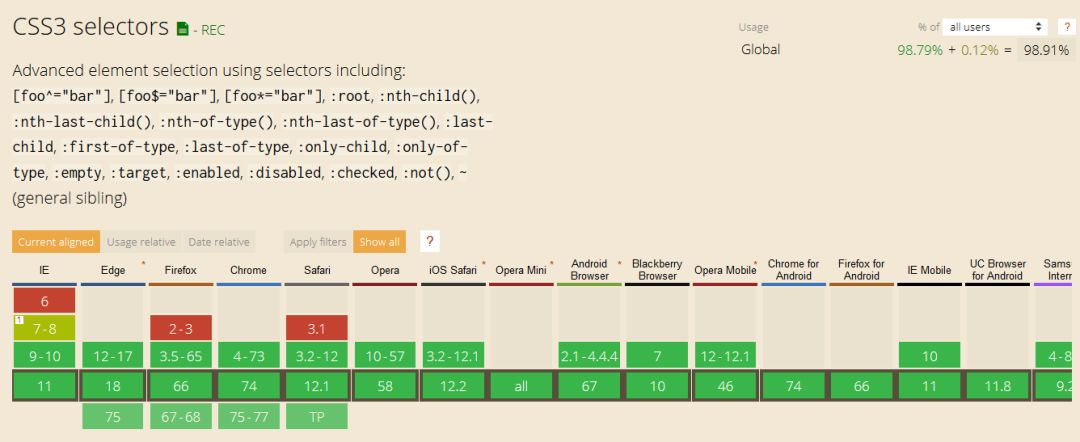Click Apply filters button
1080x442 pixels.
pyautogui.click(x=318, y=242)
